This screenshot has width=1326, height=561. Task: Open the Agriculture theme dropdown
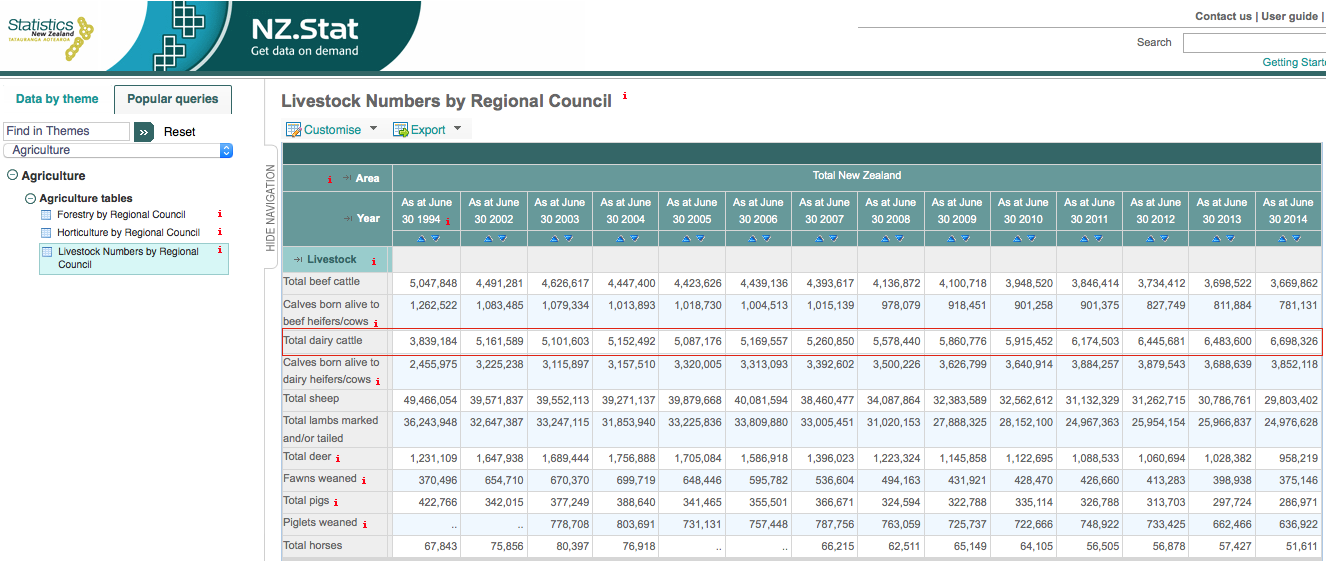[118, 150]
